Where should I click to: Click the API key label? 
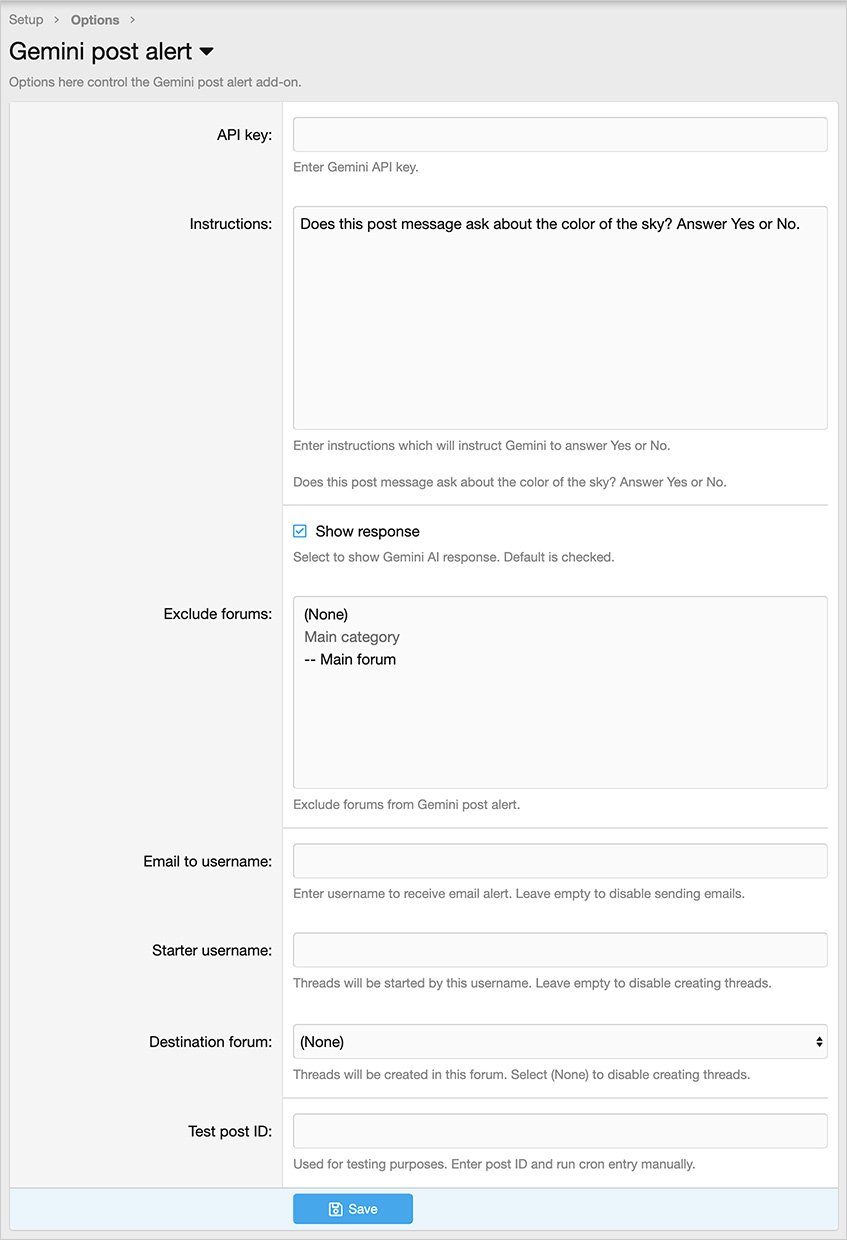pos(244,135)
